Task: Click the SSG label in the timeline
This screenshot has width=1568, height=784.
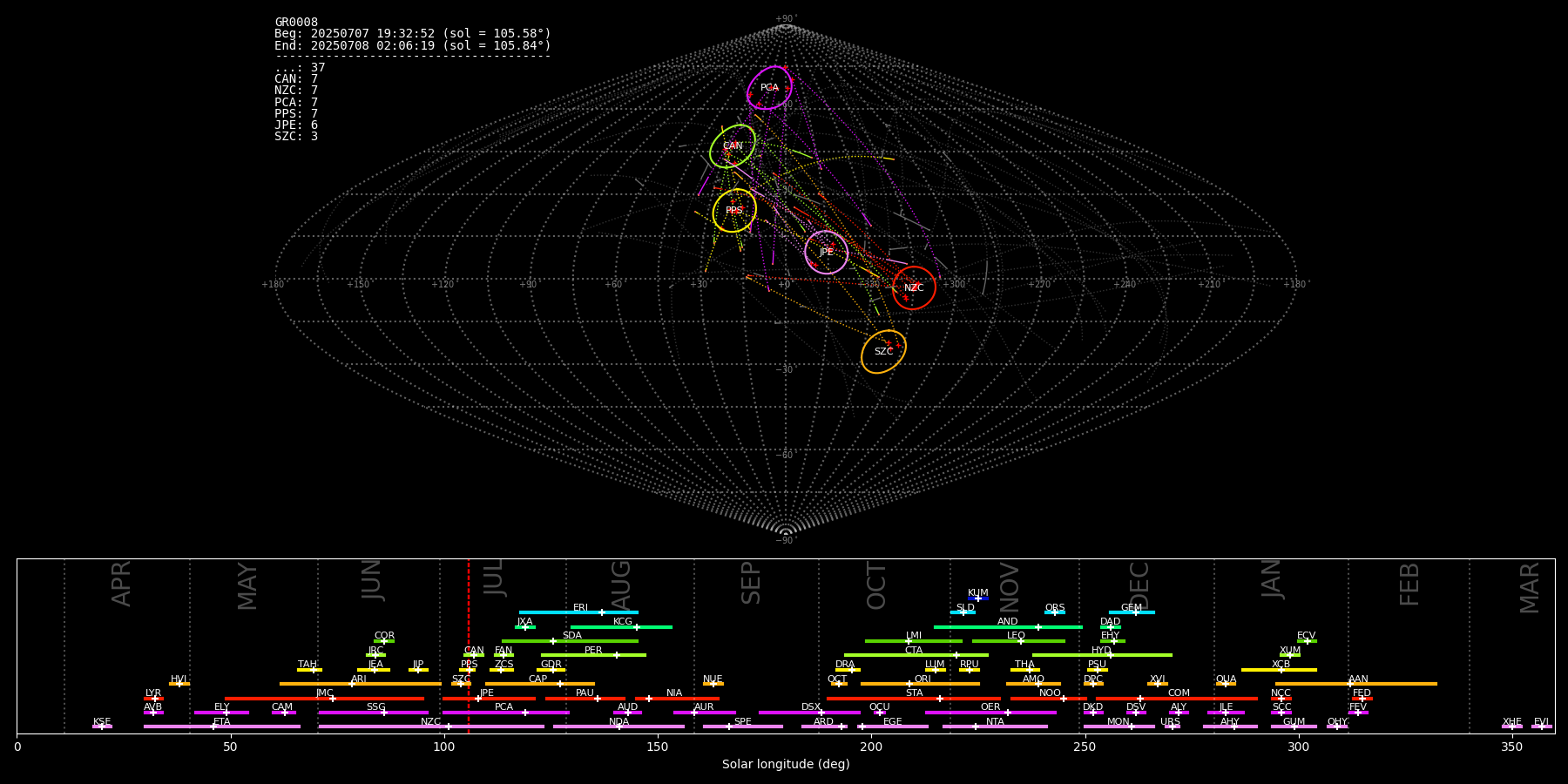Action: coord(375,706)
